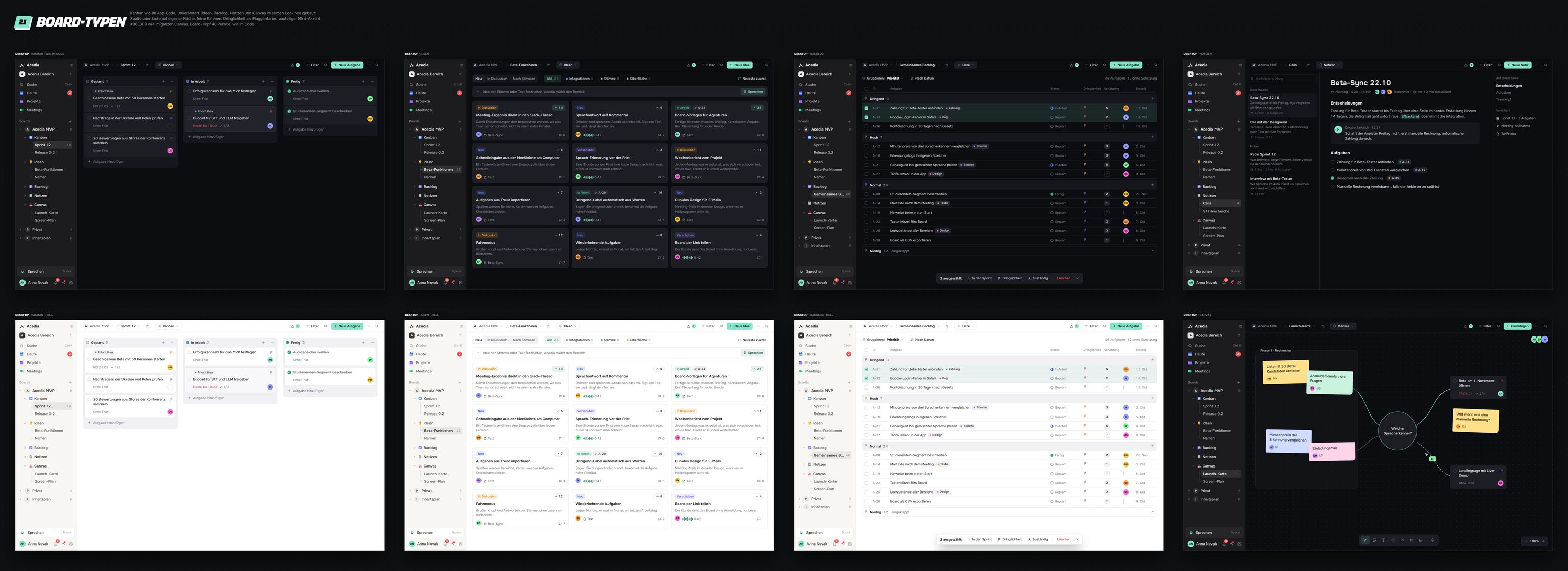This screenshot has width=1568, height=571.
Task: Tick the select-all header checkbox, light Backlog frame
Action: pos(866,350)
